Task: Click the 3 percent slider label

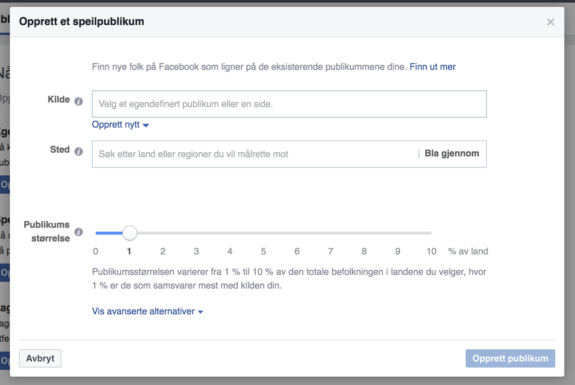Action: (x=196, y=251)
